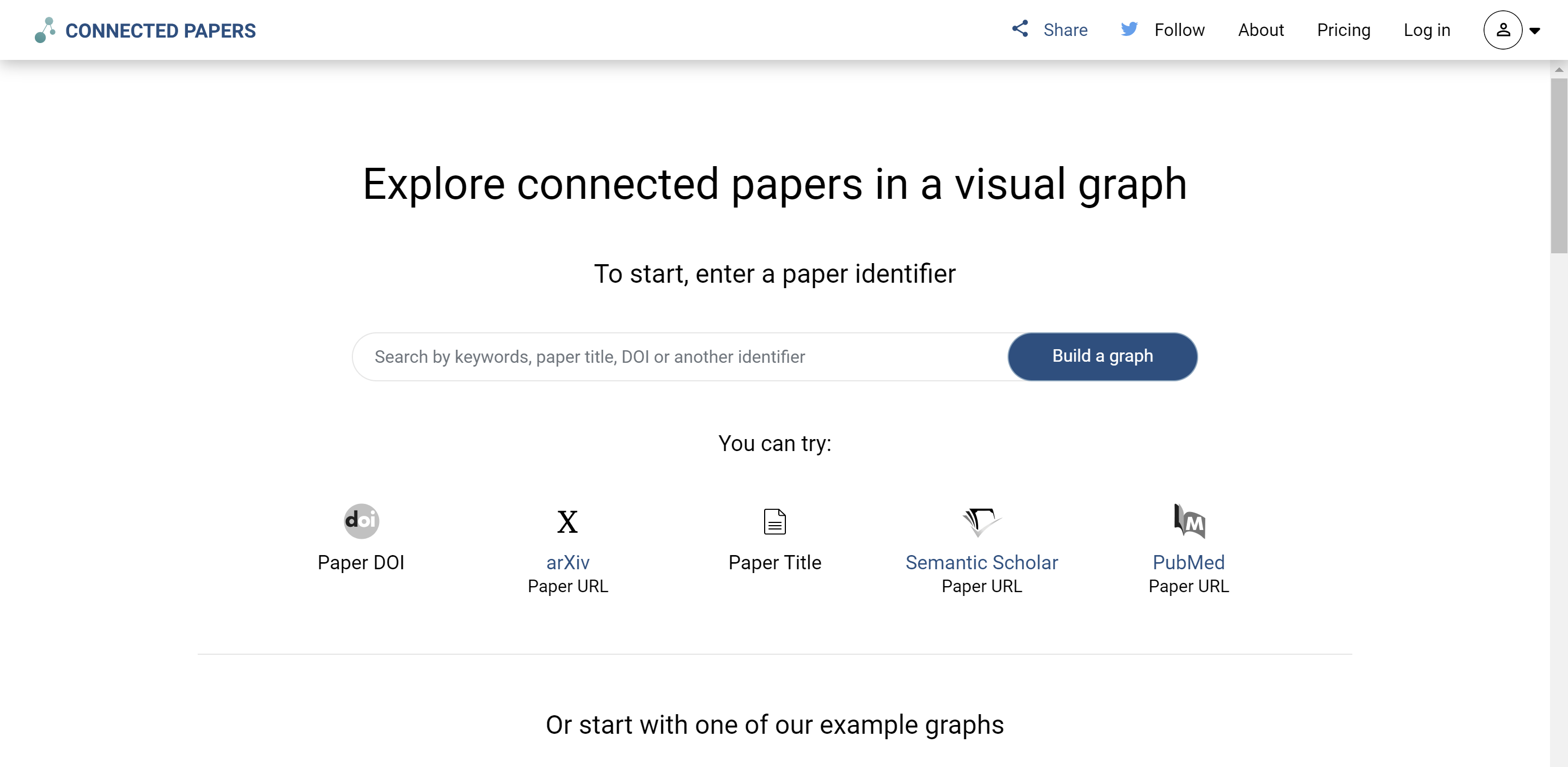Open the Pricing page
Image resolution: width=1568 pixels, height=767 pixels.
[x=1344, y=30]
